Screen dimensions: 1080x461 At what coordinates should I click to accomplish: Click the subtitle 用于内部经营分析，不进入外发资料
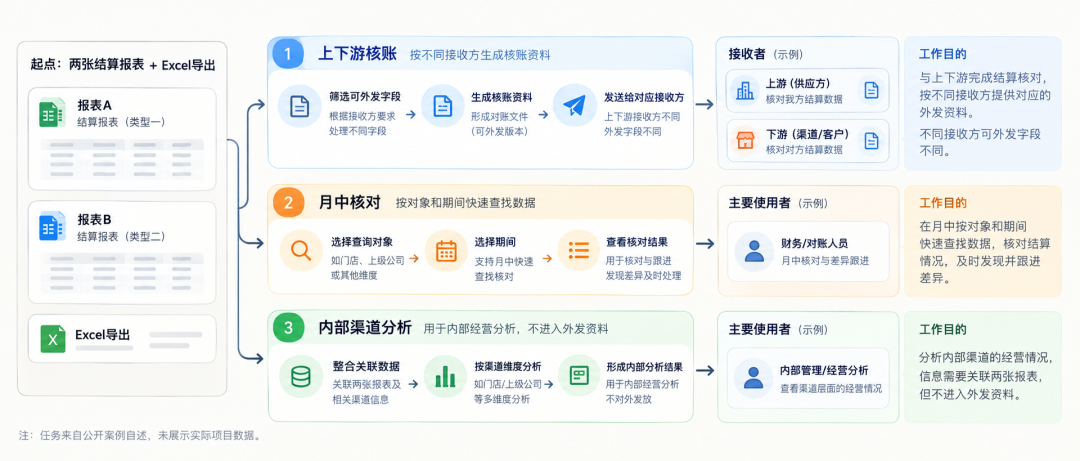click(515, 329)
